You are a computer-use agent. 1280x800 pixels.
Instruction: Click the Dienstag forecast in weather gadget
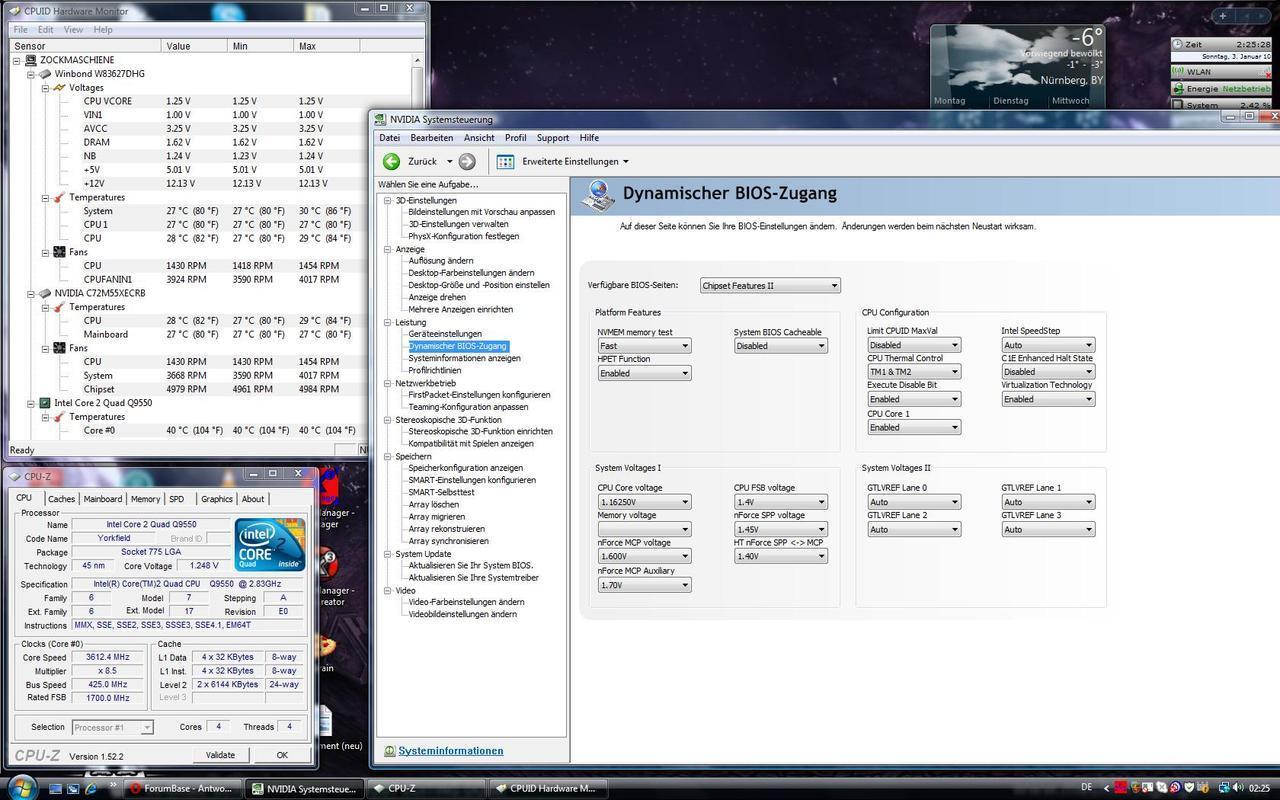[x=1011, y=100]
